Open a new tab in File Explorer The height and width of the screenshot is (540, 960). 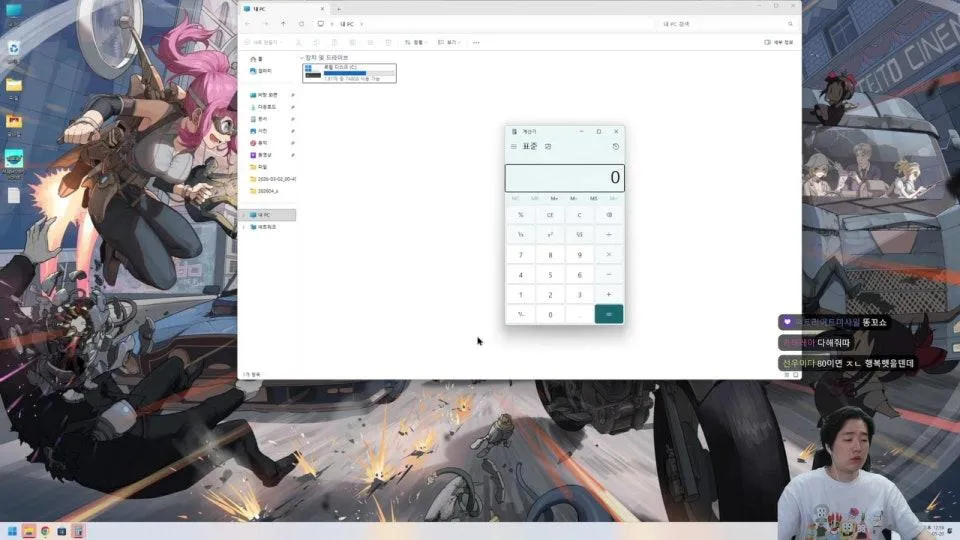coord(339,9)
